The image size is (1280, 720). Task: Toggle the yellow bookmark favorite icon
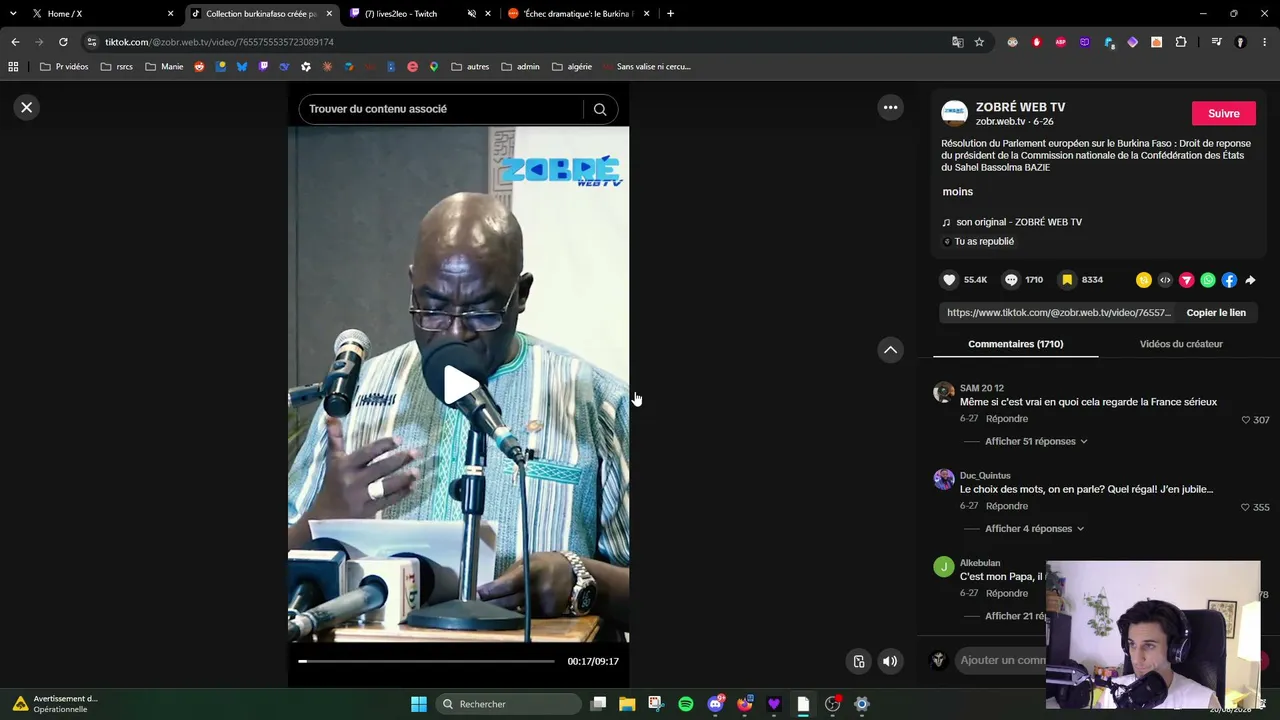[x=1067, y=280]
